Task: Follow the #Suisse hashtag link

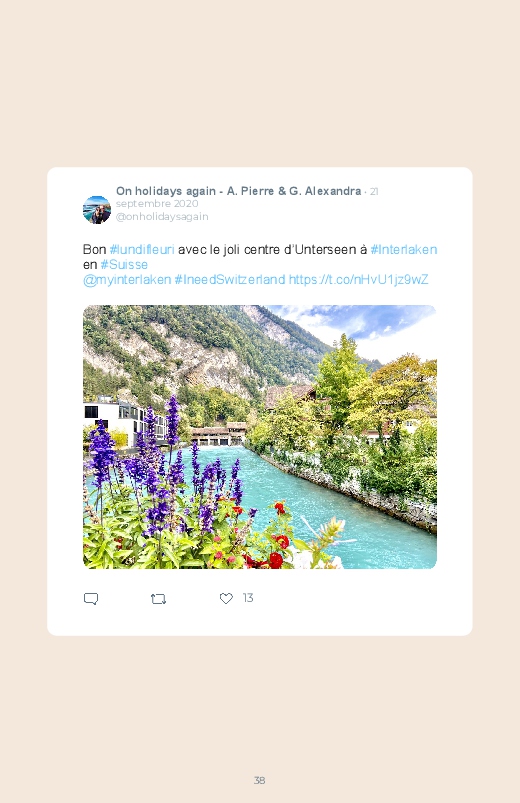Action: click(x=124, y=264)
